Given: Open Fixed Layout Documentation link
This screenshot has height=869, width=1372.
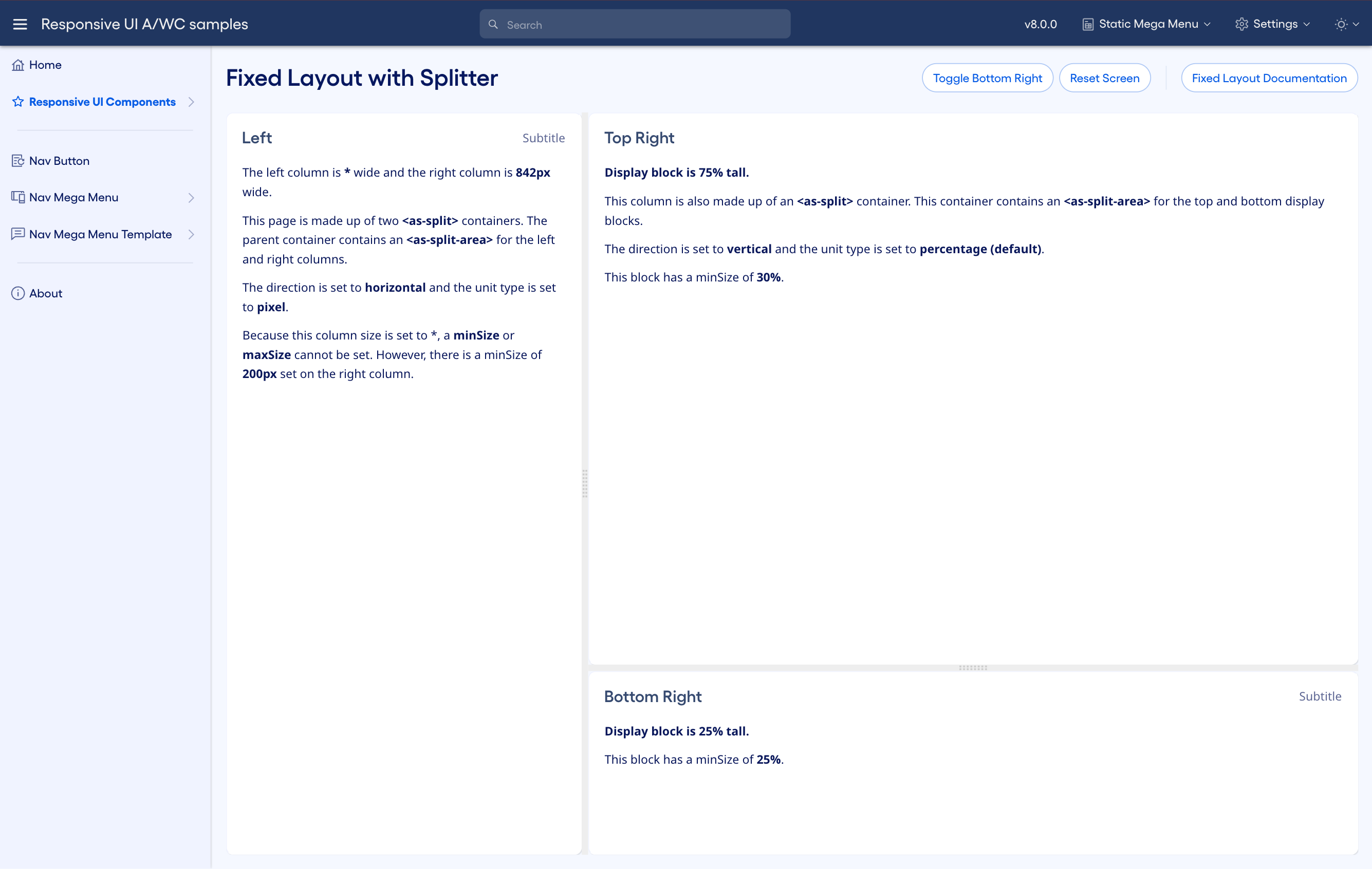Looking at the screenshot, I should click(1269, 78).
